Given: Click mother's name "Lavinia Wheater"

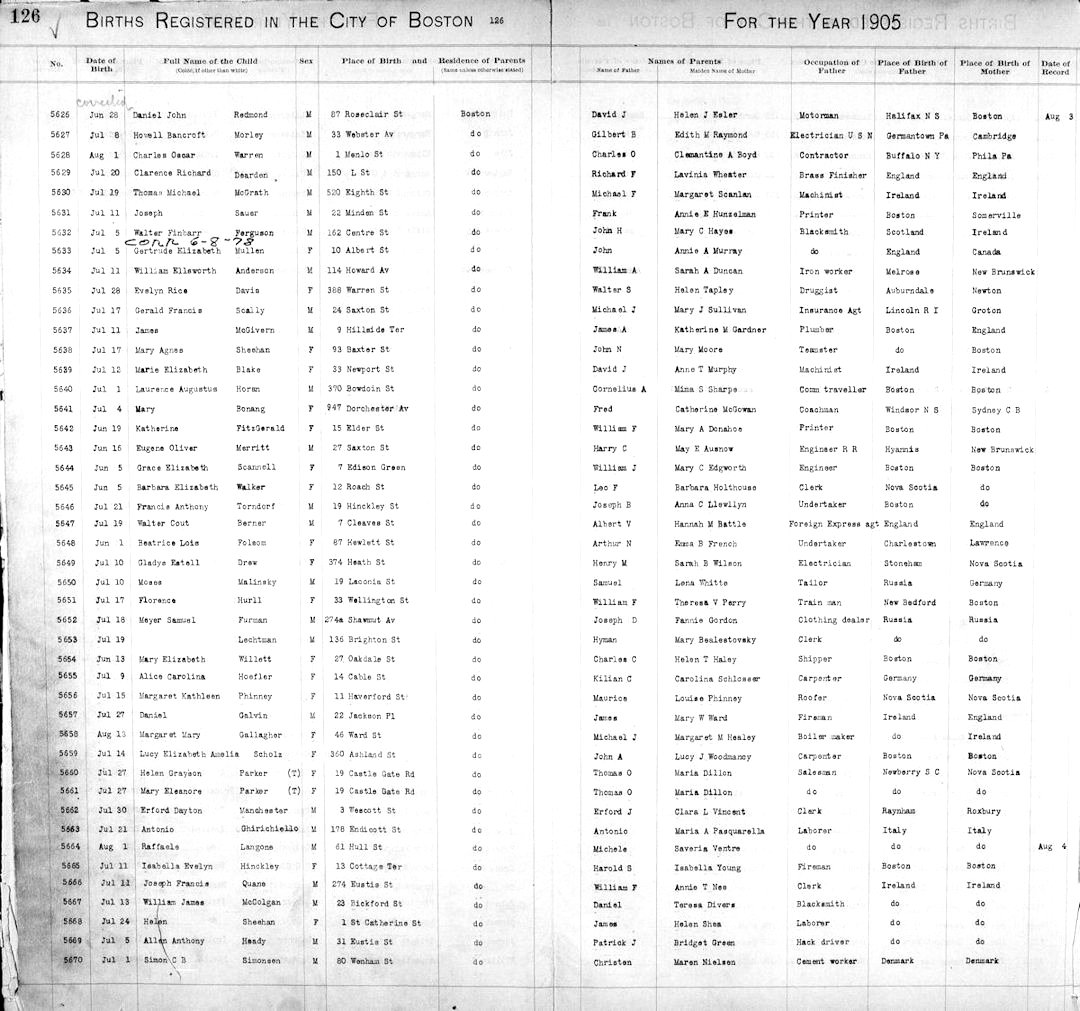Looking at the screenshot, I should point(710,175).
